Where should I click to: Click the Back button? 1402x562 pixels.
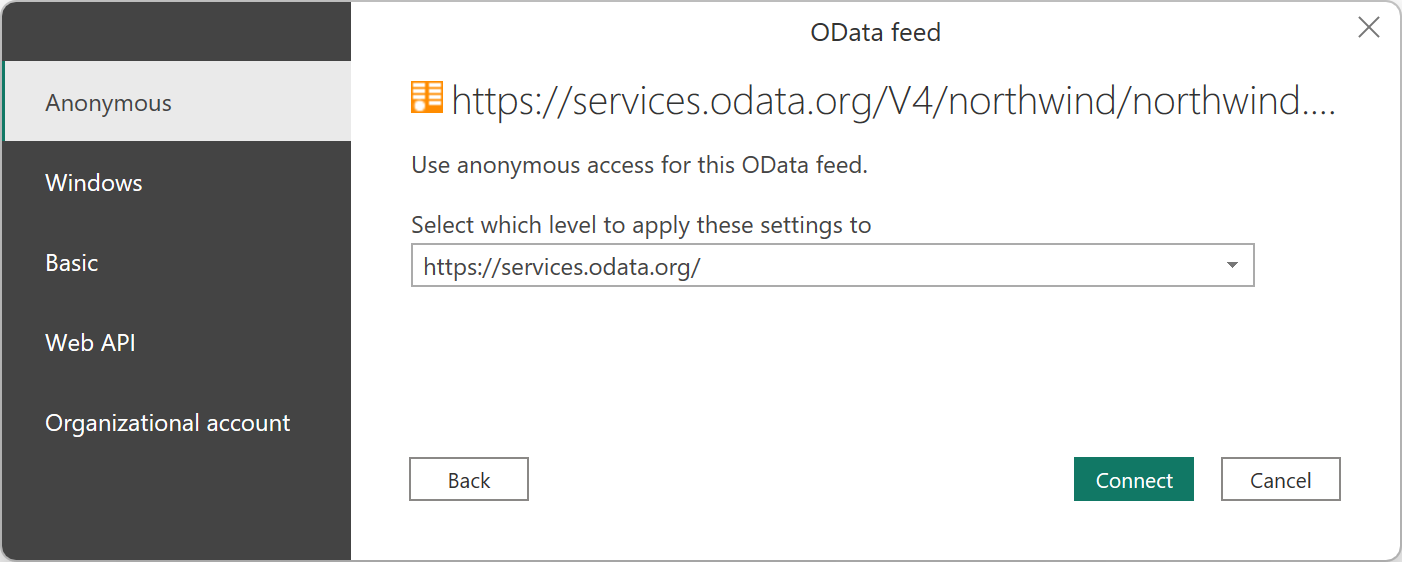click(469, 480)
